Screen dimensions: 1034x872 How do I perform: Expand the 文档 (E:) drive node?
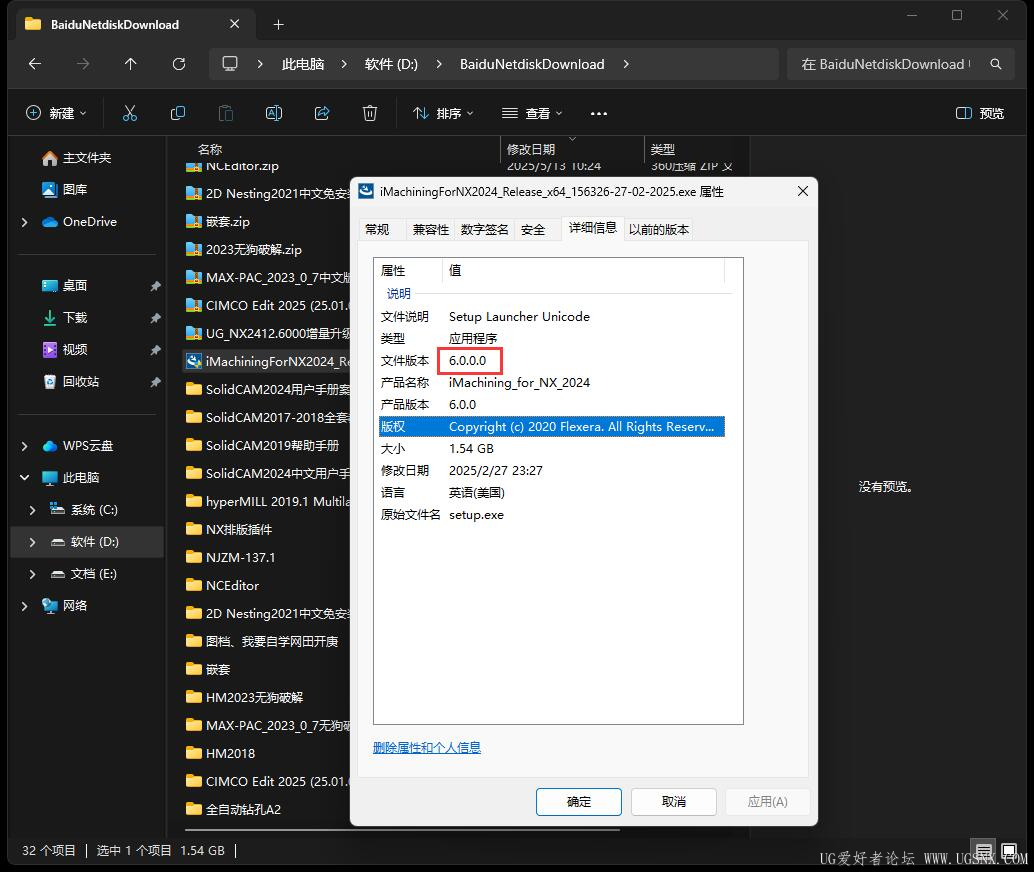[32, 574]
